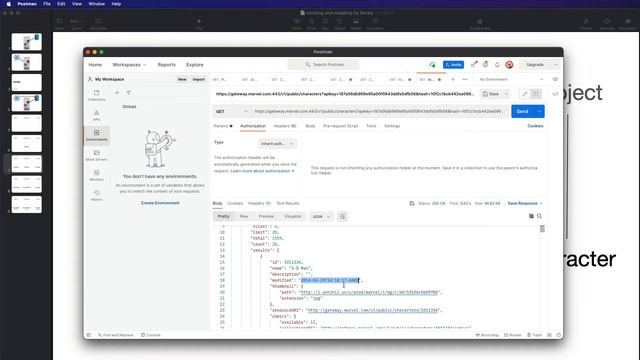
Task: Open the Workspaces dropdown
Action: [x=129, y=65]
